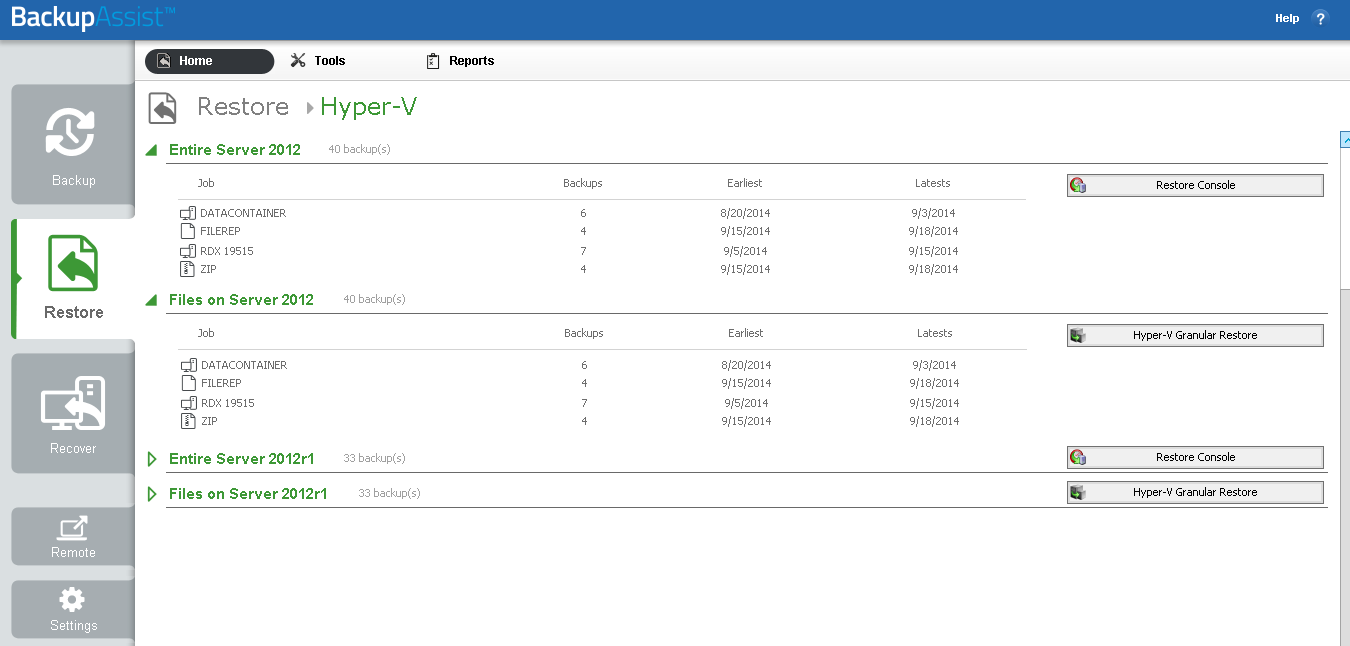This screenshot has height=646, width=1350.
Task: Open the Tools tab
Action: (x=318, y=61)
